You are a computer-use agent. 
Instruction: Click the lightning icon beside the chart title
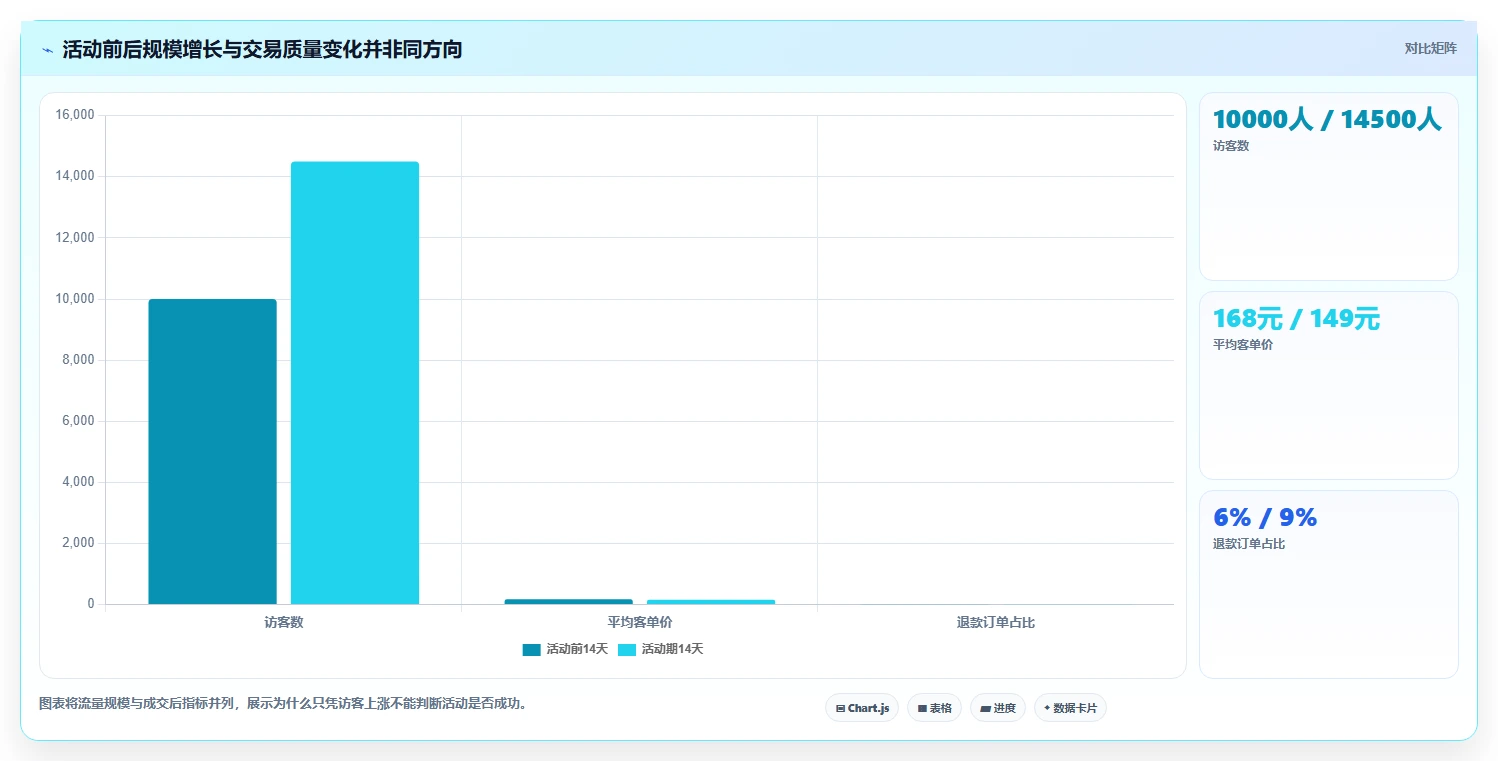tap(47, 50)
